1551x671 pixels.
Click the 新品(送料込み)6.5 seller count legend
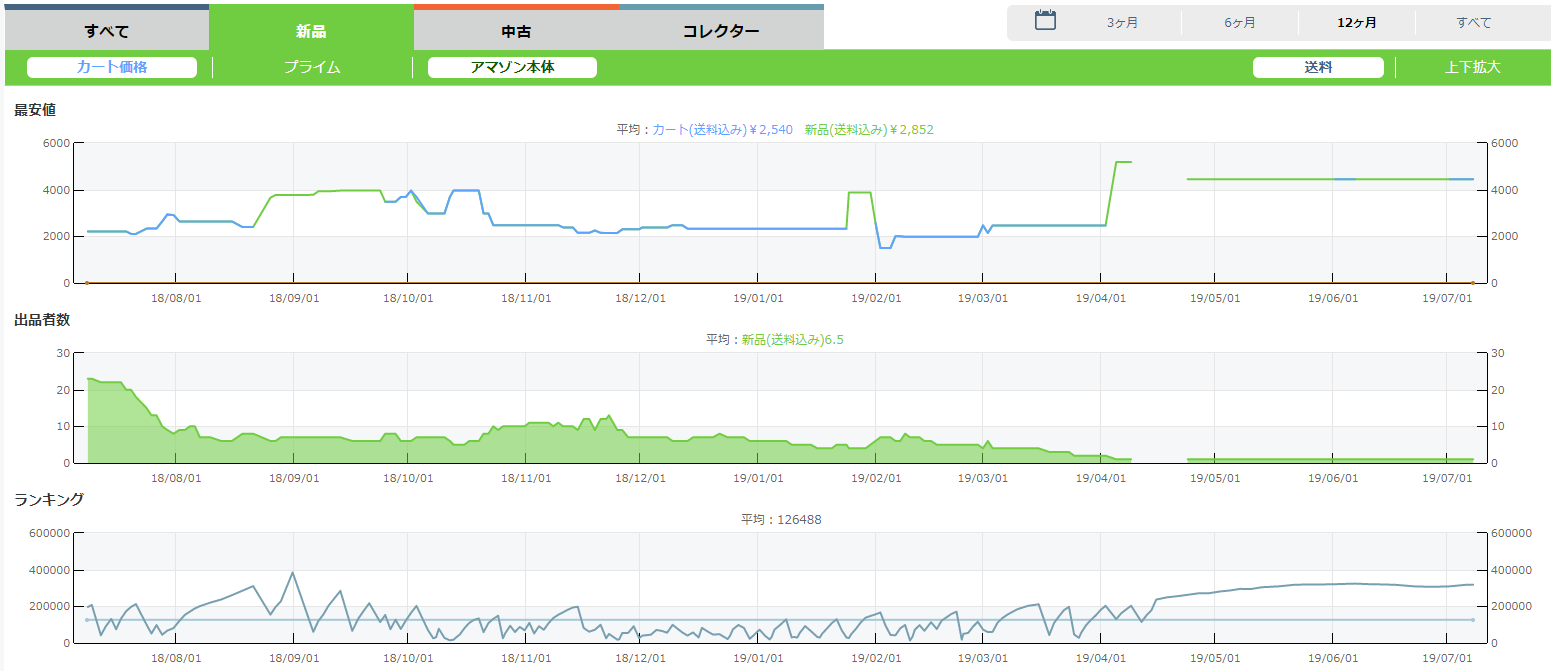pos(797,339)
